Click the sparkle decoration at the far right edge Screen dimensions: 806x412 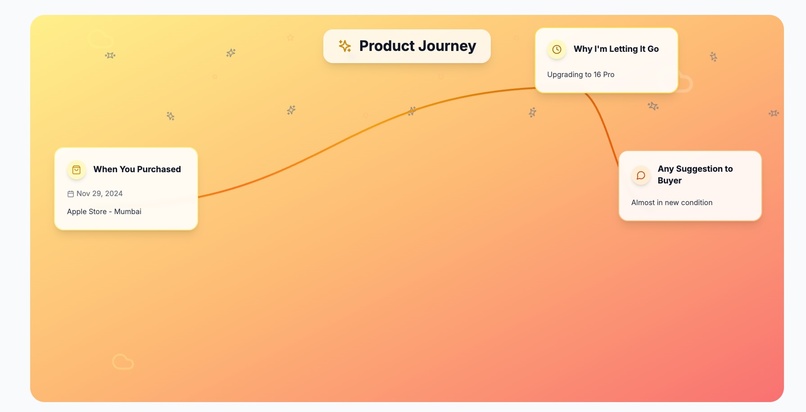coord(774,113)
